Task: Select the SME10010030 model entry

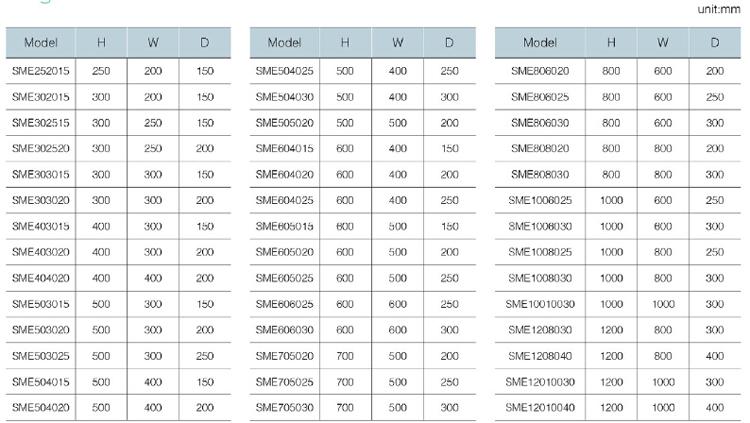Action: point(540,304)
